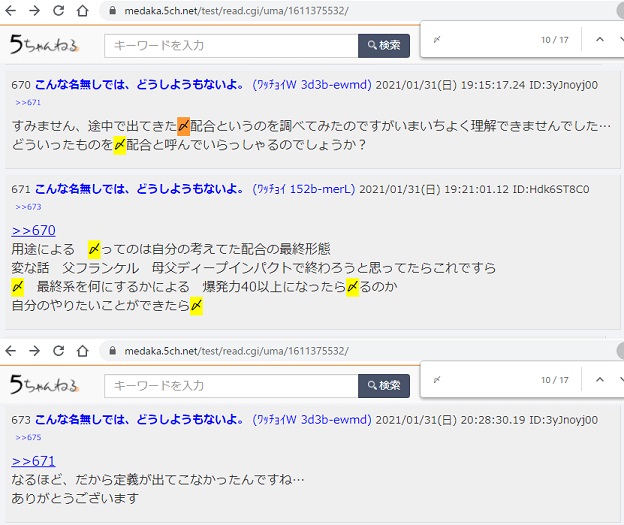Reload the page in the top browser window
Screen dimensions: 624x525
point(58,11)
